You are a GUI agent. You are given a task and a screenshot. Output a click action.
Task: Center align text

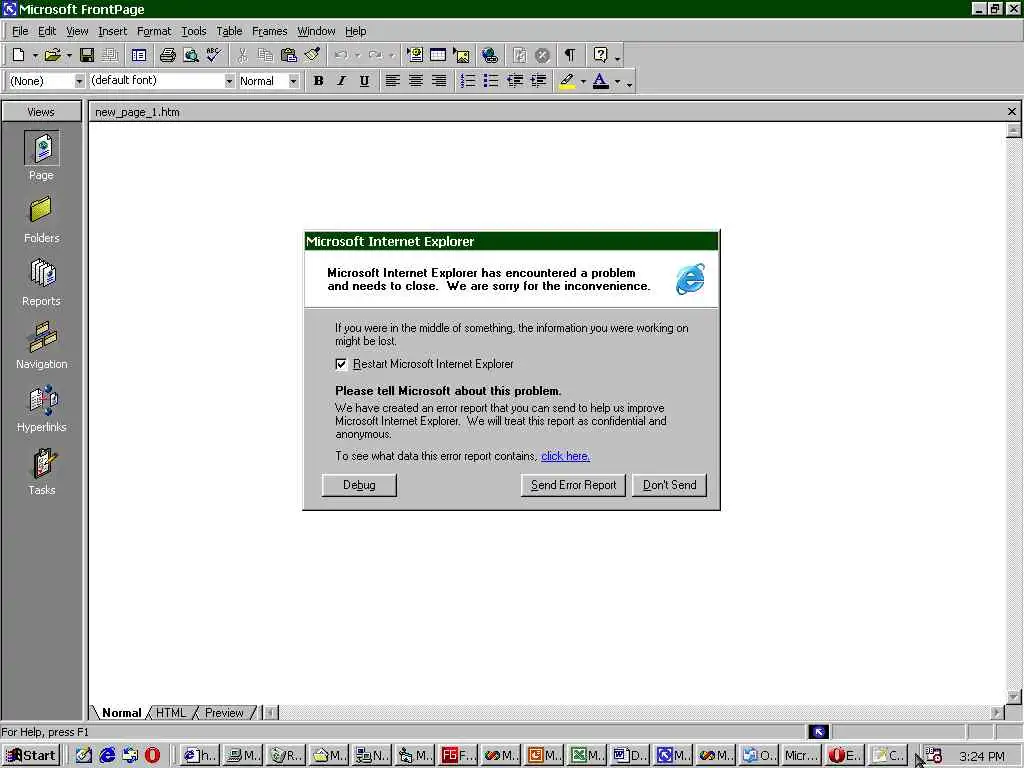point(416,81)
